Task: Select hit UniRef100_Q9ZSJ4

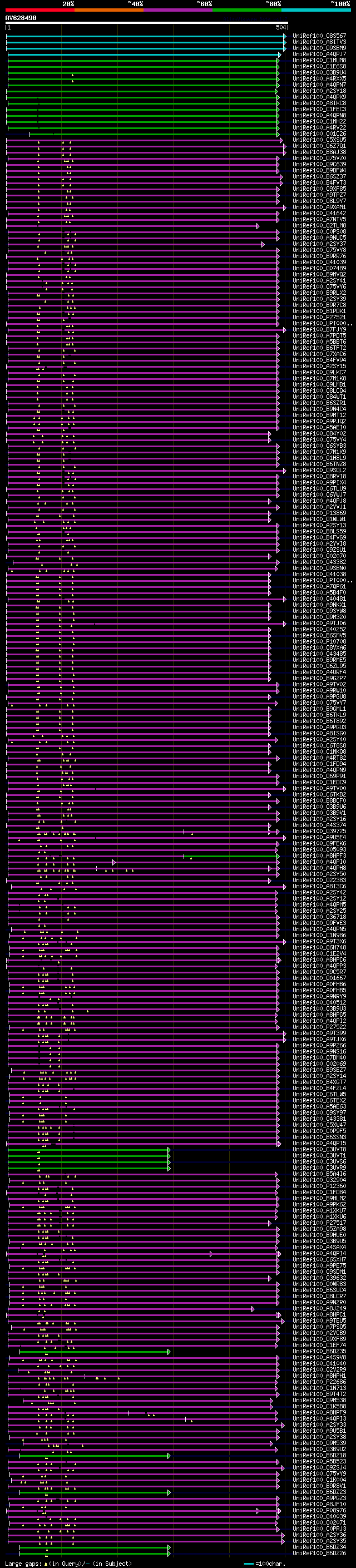Action: pyautogui.click(x=319, y=1468)
